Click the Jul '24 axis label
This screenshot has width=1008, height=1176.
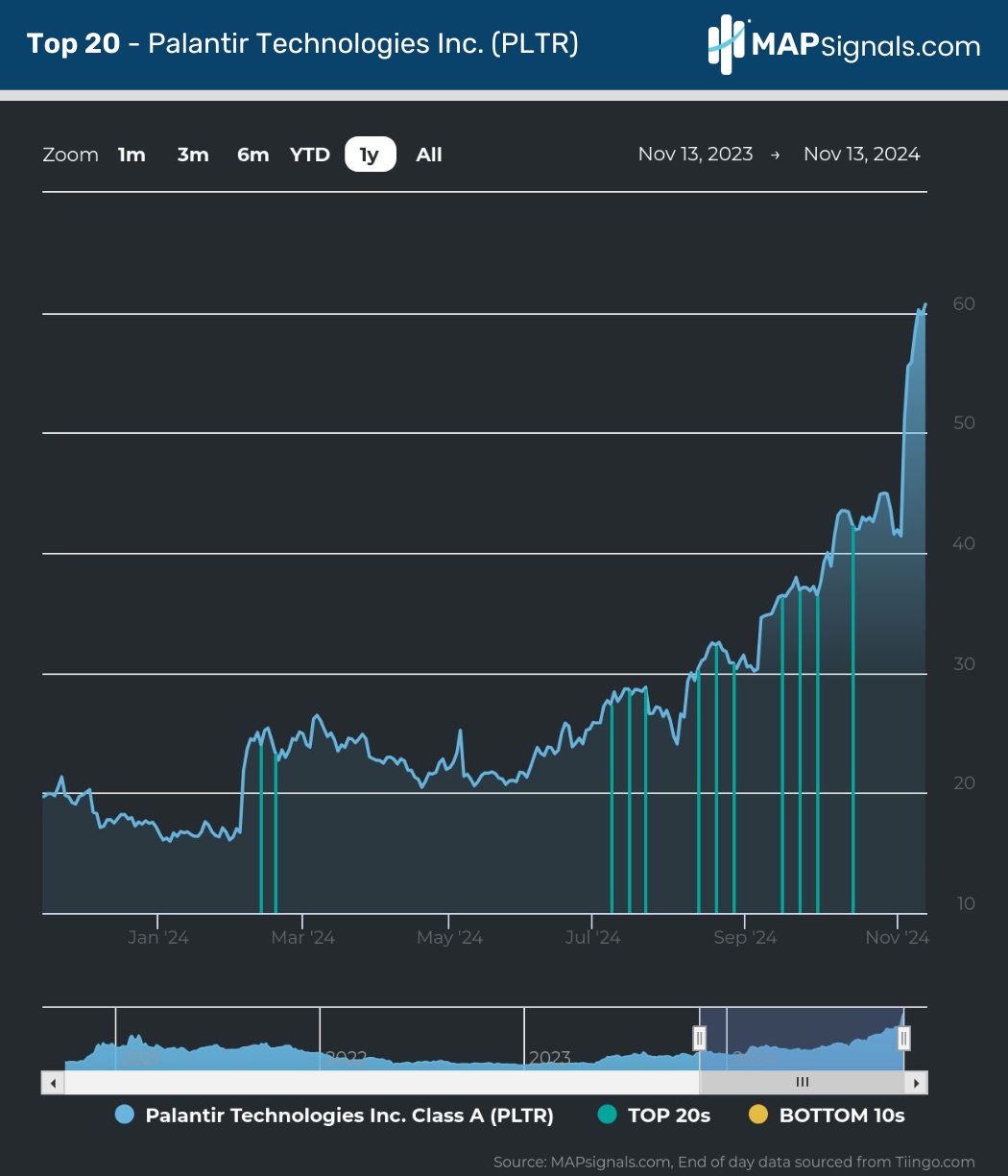[593, 938]
